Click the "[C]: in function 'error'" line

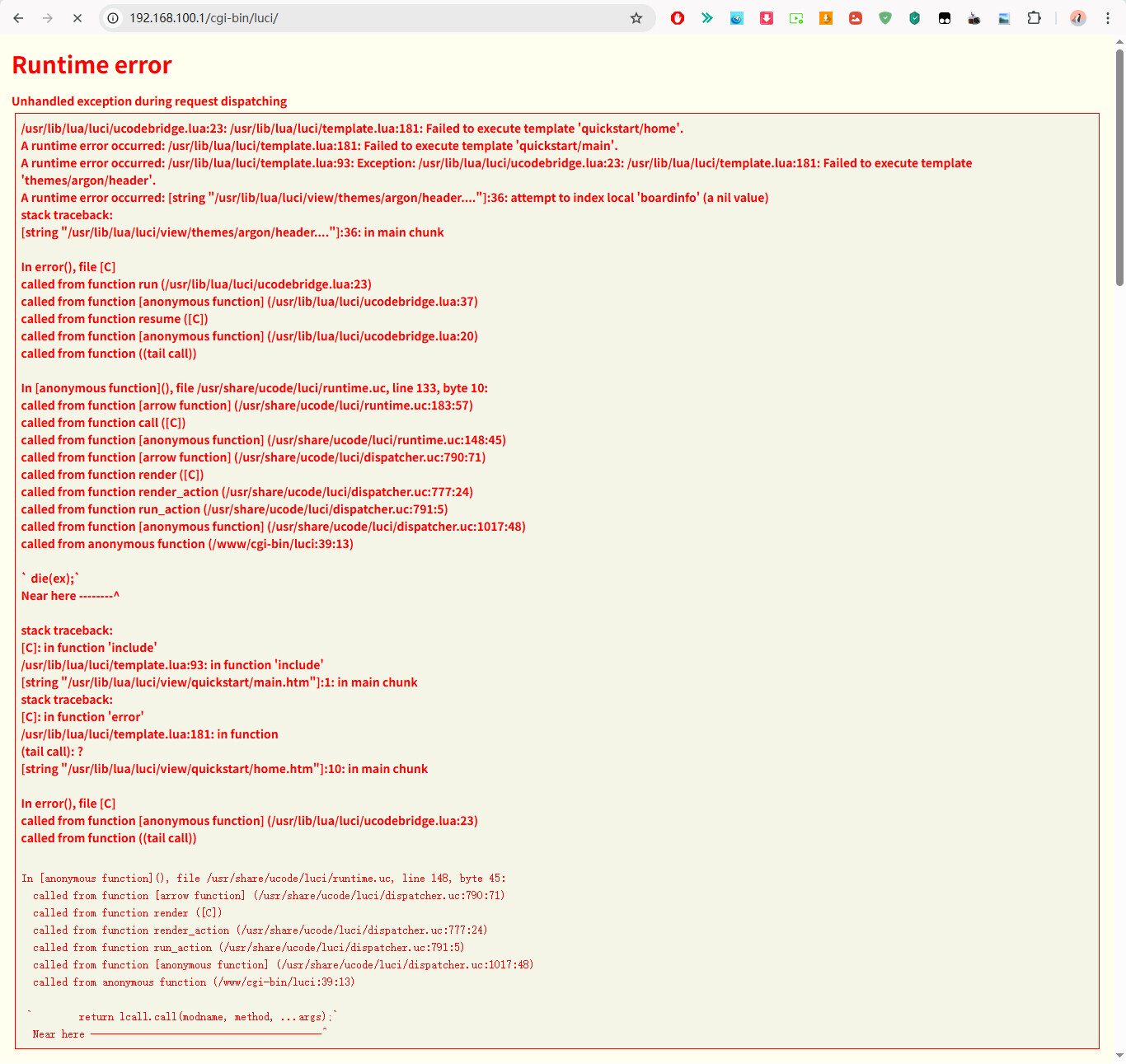click(82, 717)
